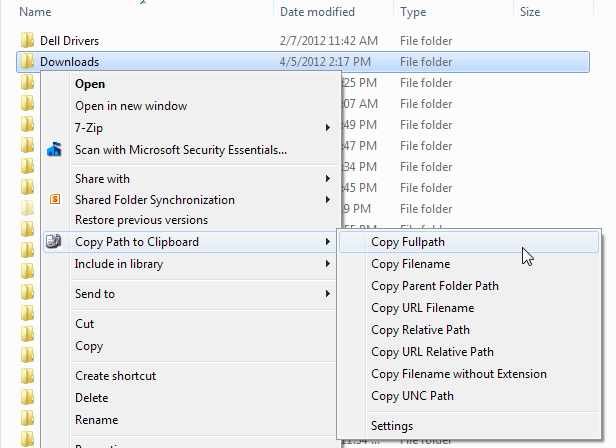
Task: Select Copy Filename without Extension
Action: [459, 374]
